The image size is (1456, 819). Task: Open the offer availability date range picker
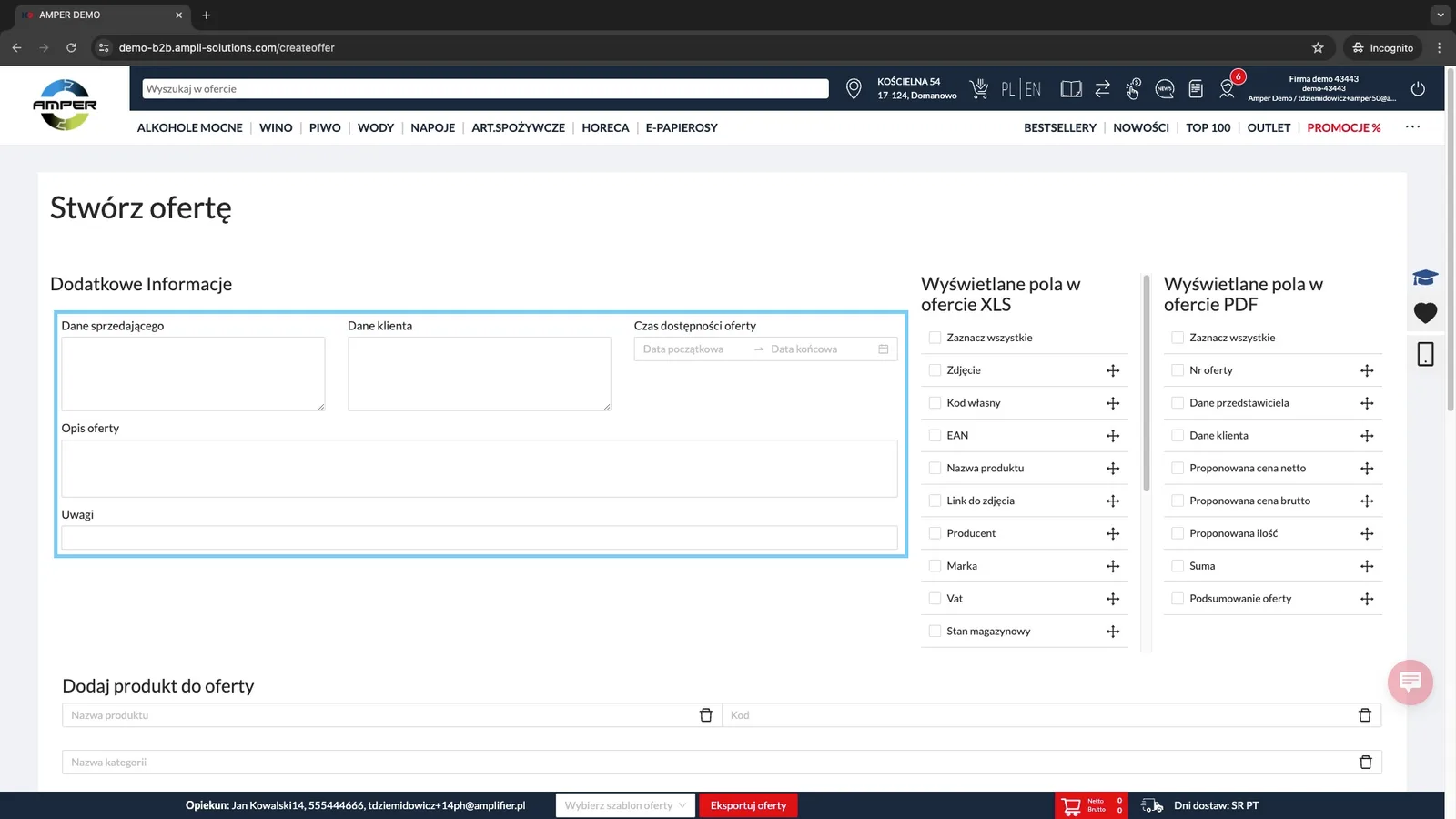pyautogui.click(x=765, y=349)
